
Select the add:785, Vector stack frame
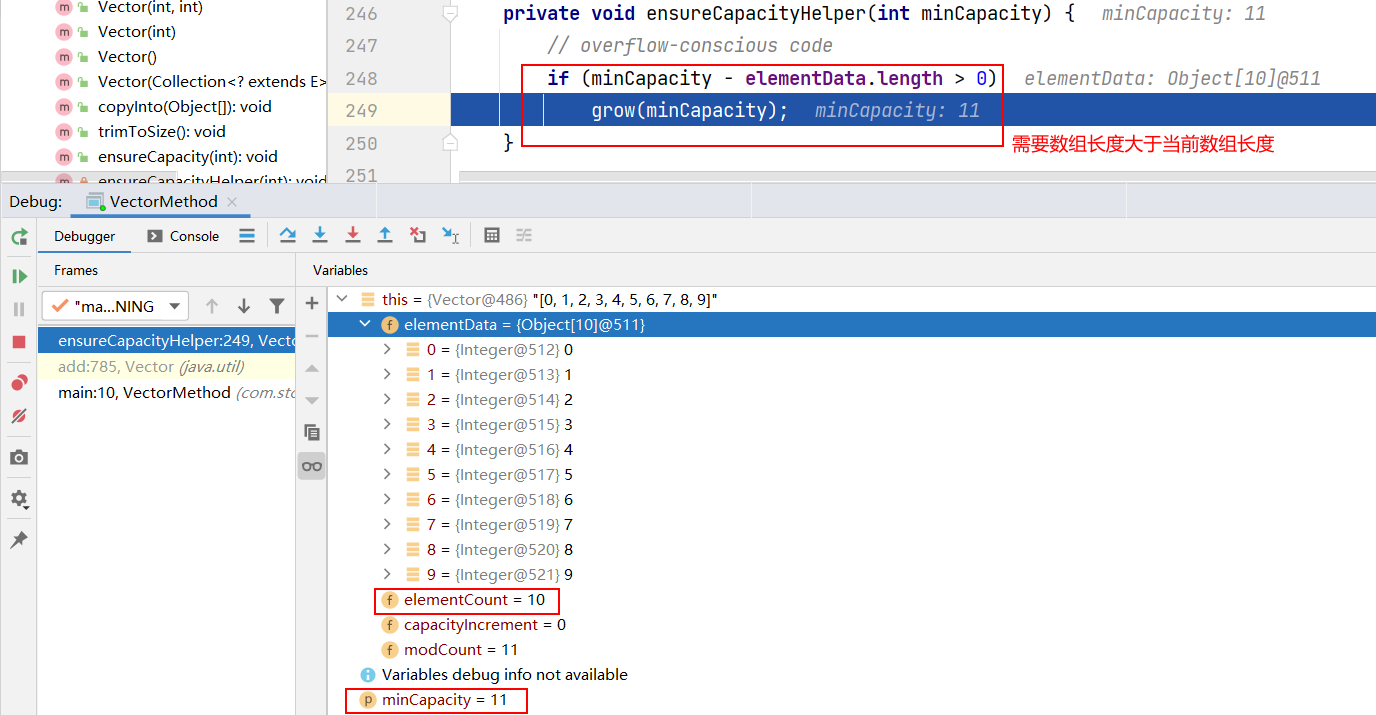[x=166, y=366]
